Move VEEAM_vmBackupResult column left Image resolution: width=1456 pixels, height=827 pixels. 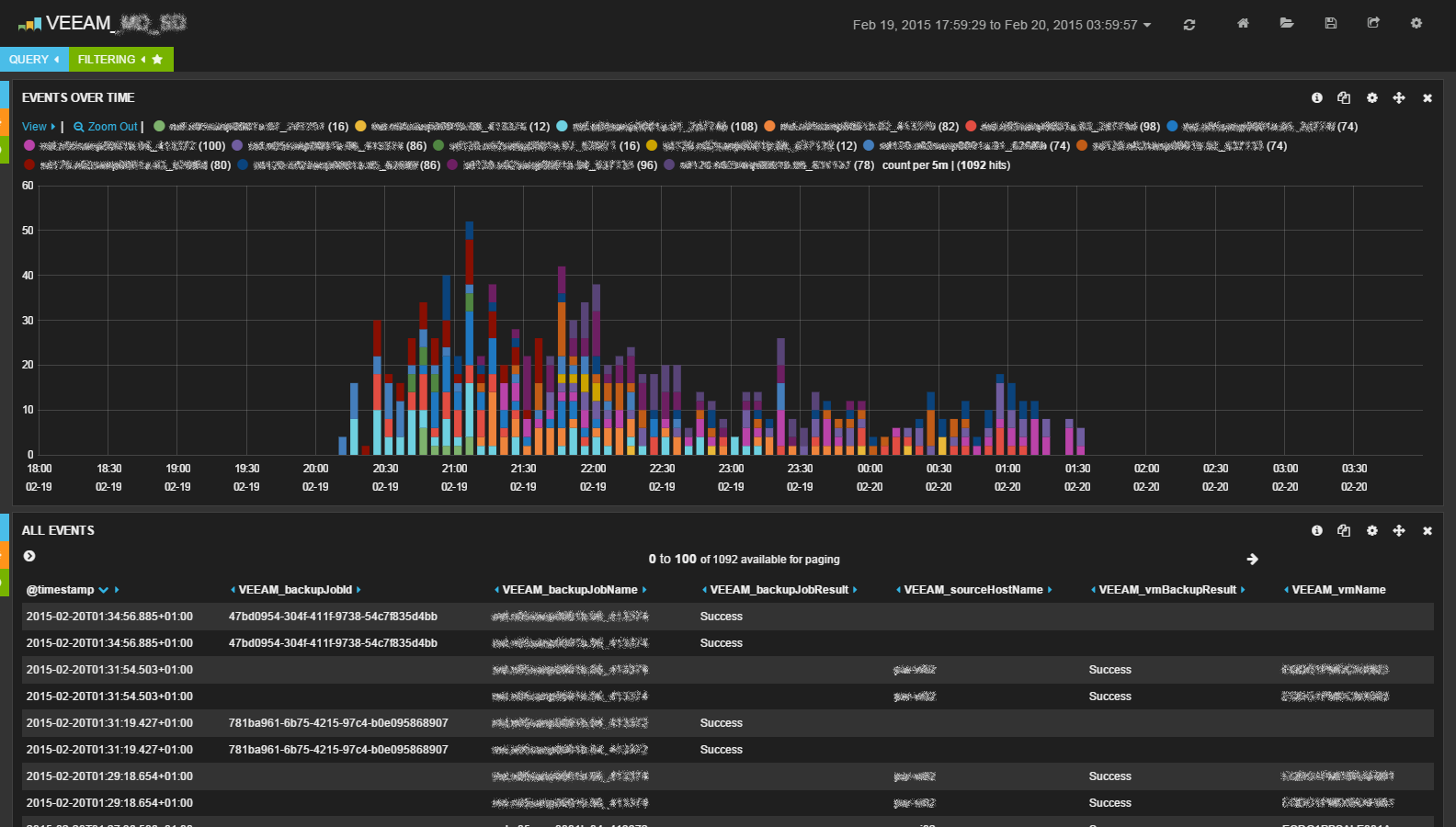[x=1093, y=590]
